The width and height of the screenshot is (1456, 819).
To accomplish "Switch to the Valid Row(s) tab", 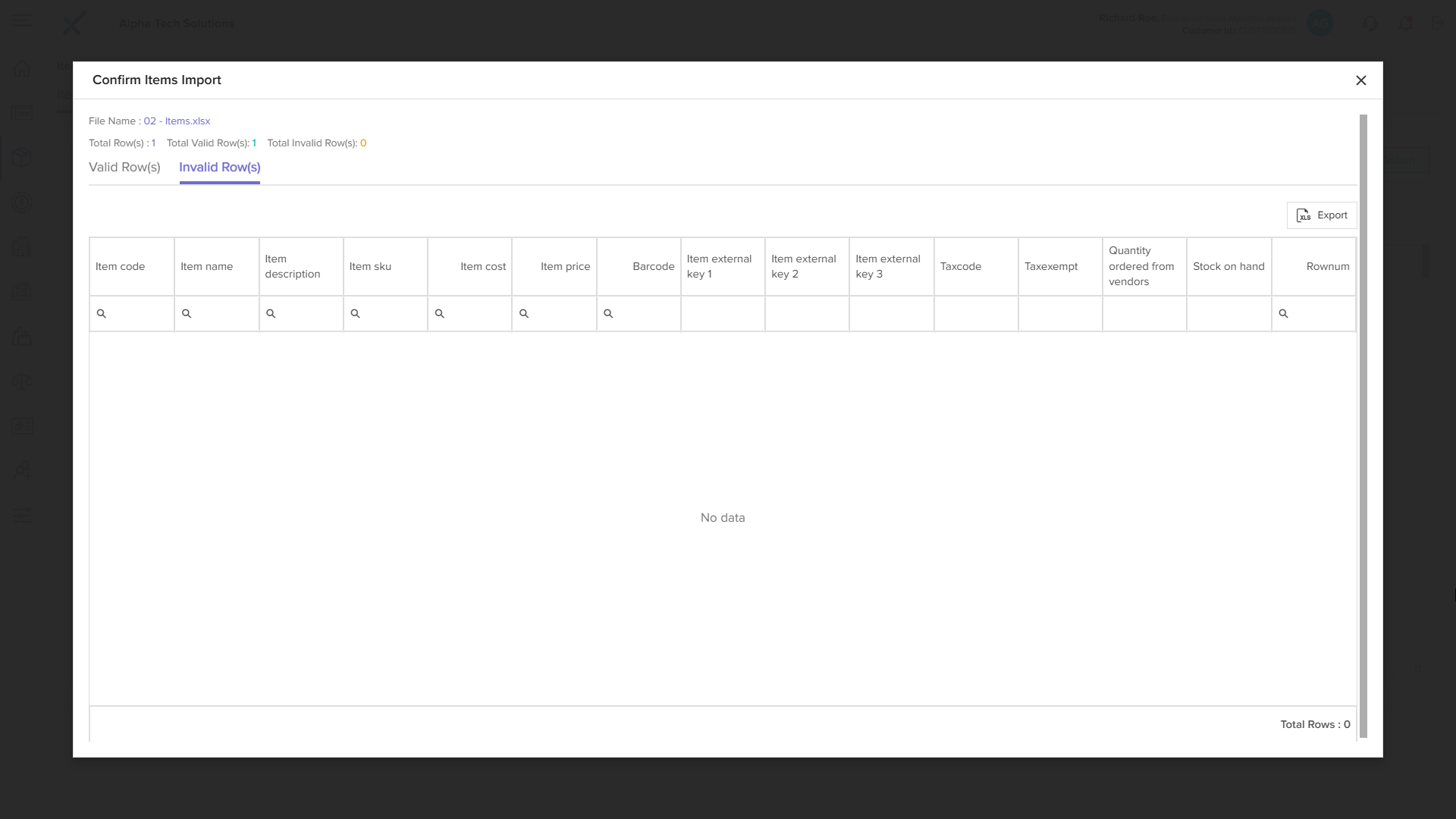I will [x=124, y=168].
